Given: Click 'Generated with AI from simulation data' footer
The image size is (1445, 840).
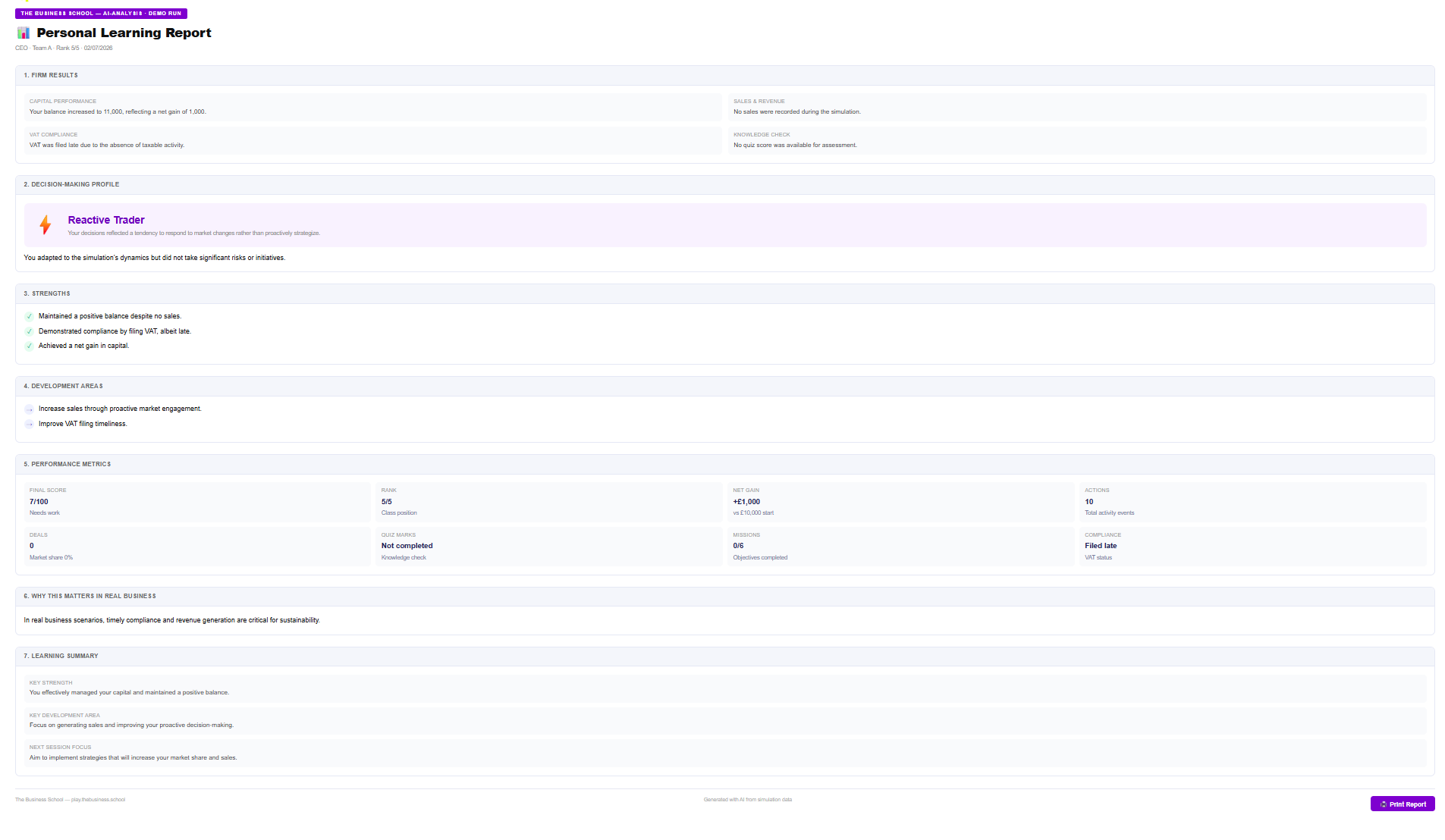Looking at the screenshot, I should (747, 799).
